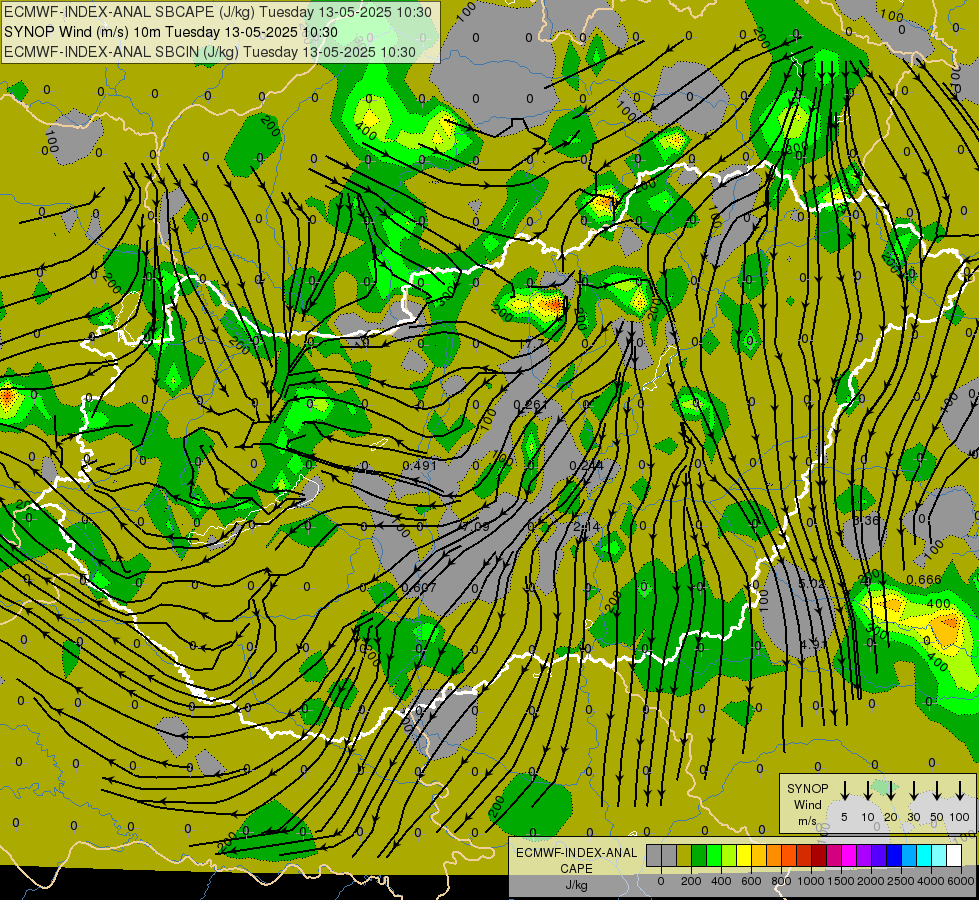Select the purple swatch before 2000 tick
979x900 pixels.
pyautogui.click(x=863, y=855)
